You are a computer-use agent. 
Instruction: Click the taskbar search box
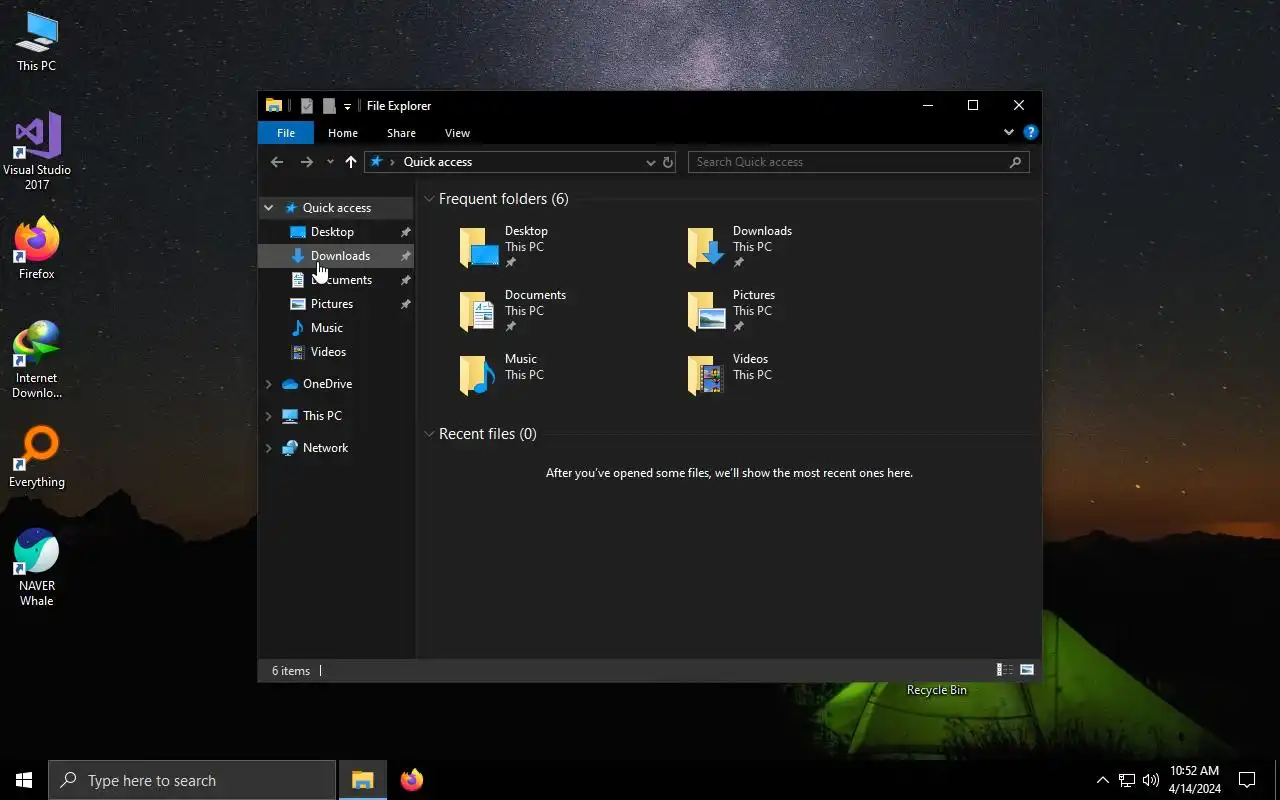point(192,780)
